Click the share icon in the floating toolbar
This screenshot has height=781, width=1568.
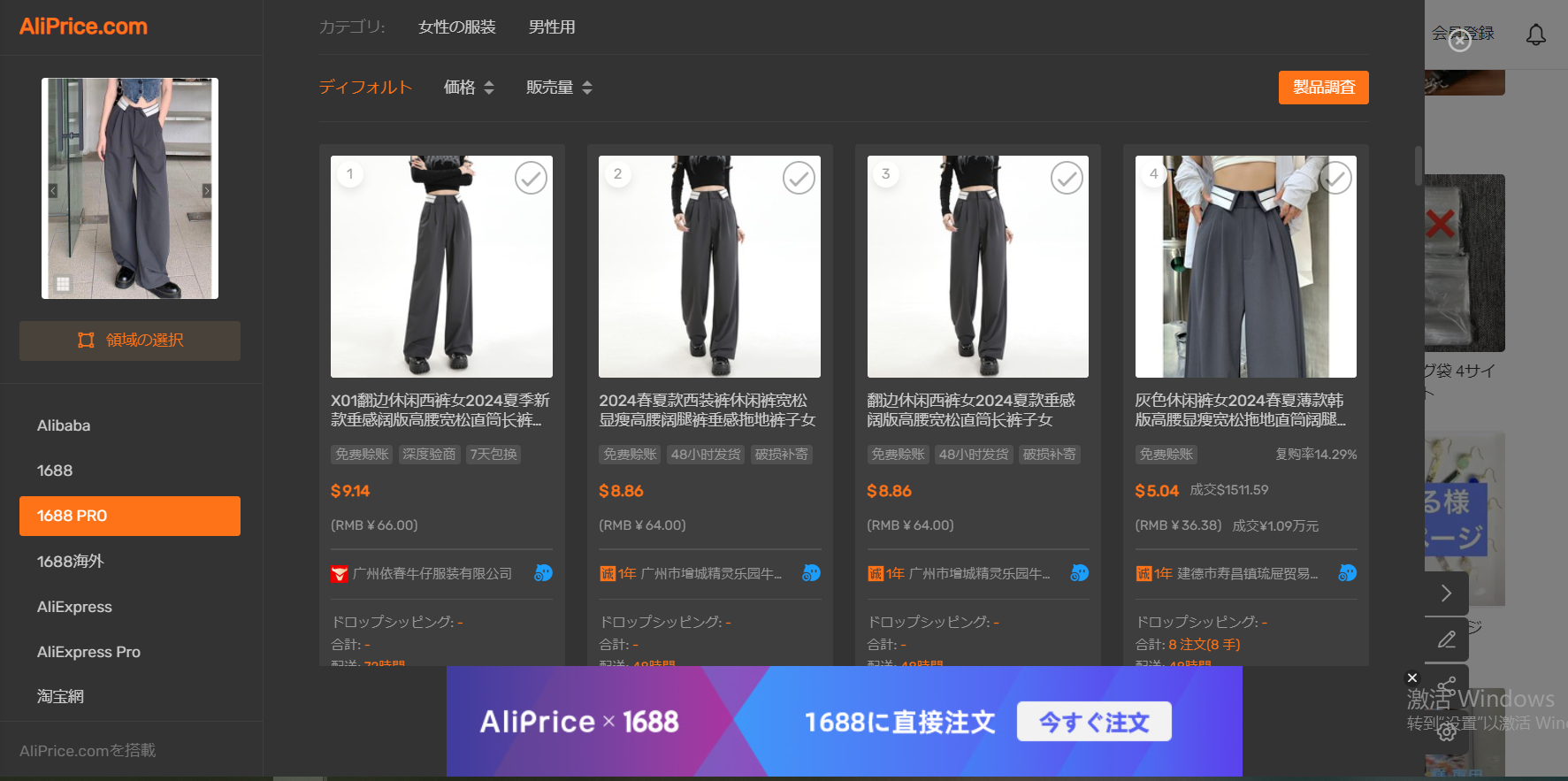tap(1446, 687)
